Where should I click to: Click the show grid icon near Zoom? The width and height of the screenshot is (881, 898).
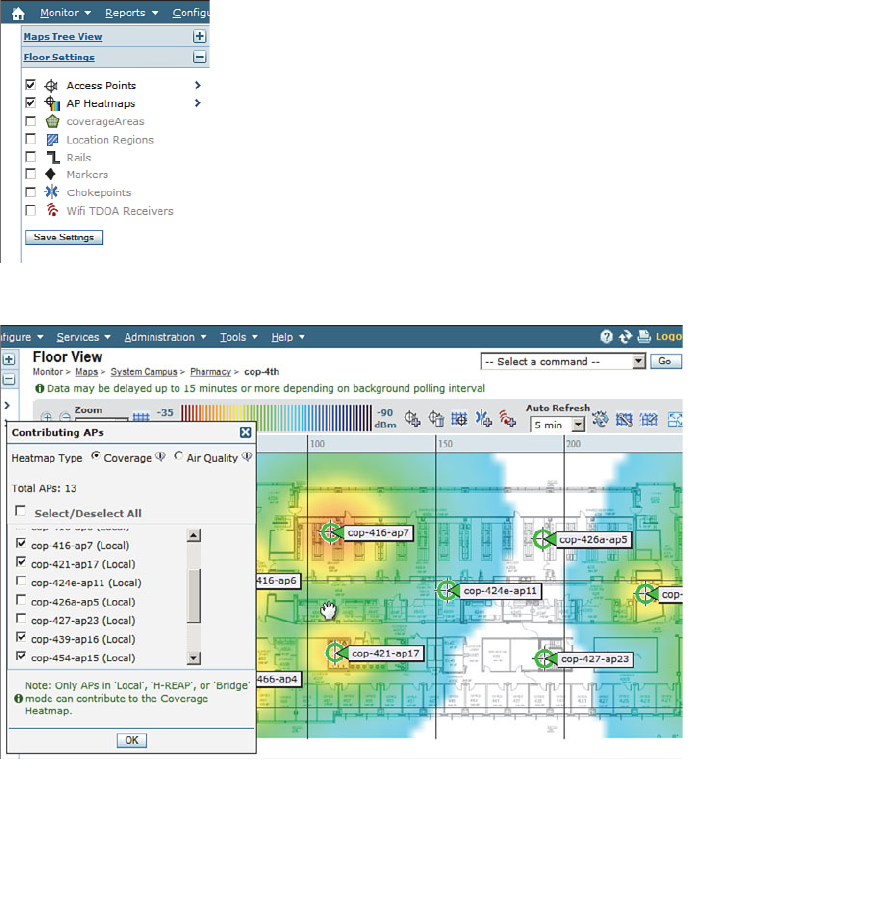click(x=141, y=417)
